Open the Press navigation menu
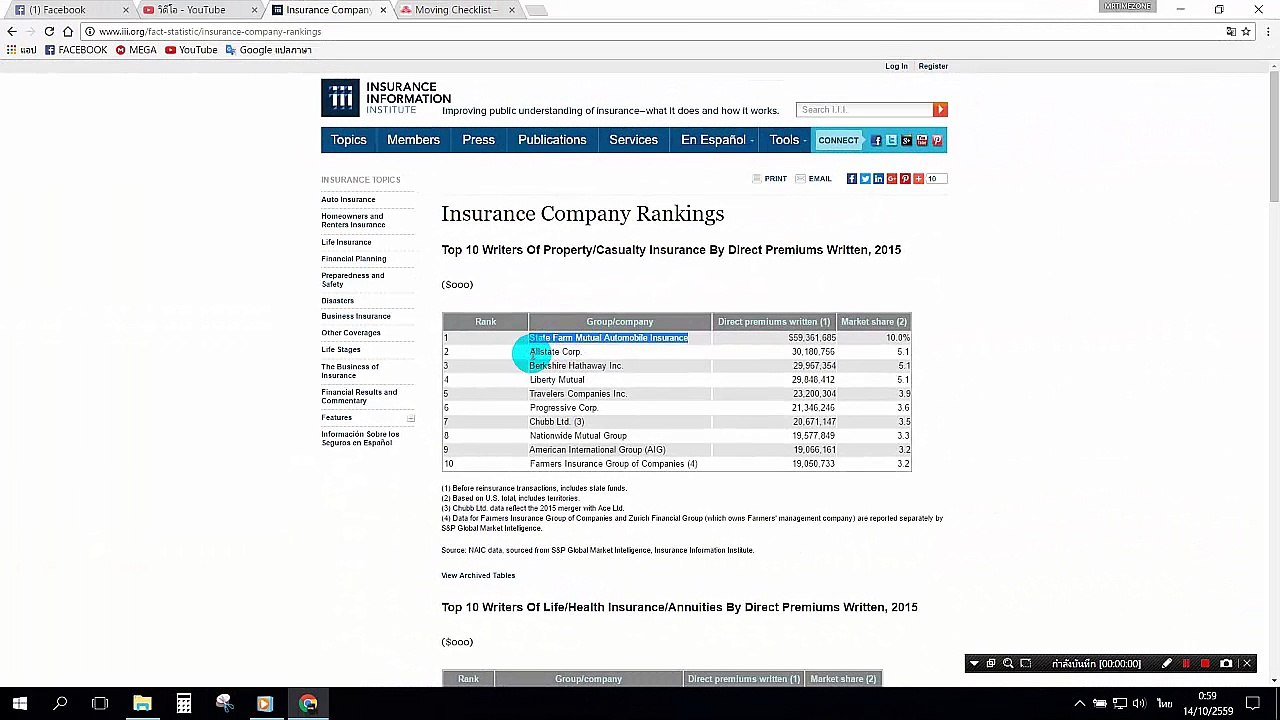Screen dimensions: 1280x720 click(x=478, y=140)
